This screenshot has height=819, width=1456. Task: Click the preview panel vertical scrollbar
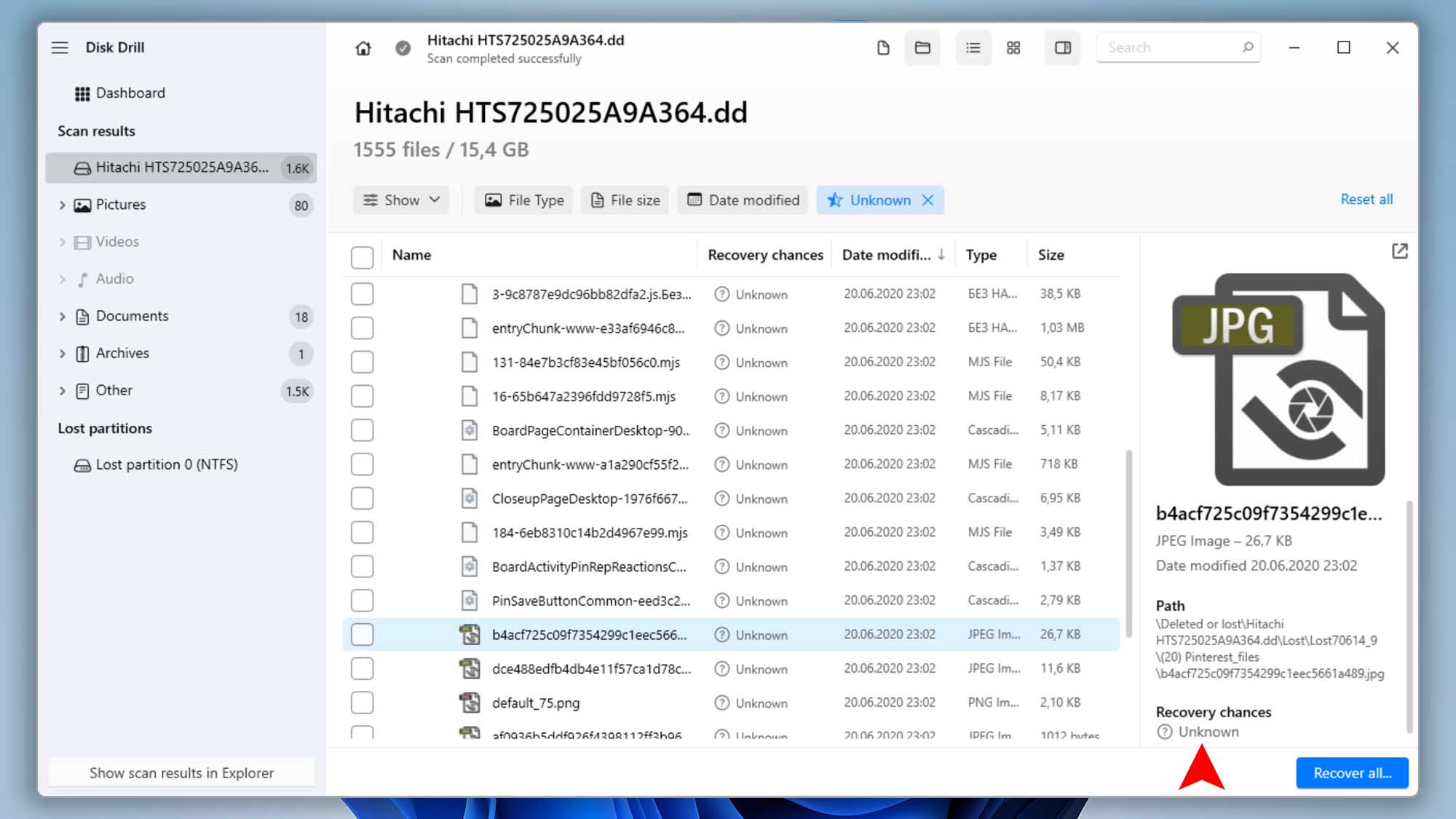1409,616
